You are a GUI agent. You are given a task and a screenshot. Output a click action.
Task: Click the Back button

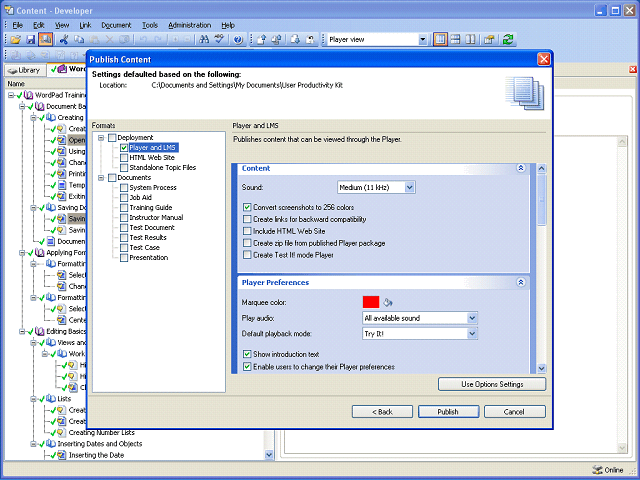(x=382, y=412)
